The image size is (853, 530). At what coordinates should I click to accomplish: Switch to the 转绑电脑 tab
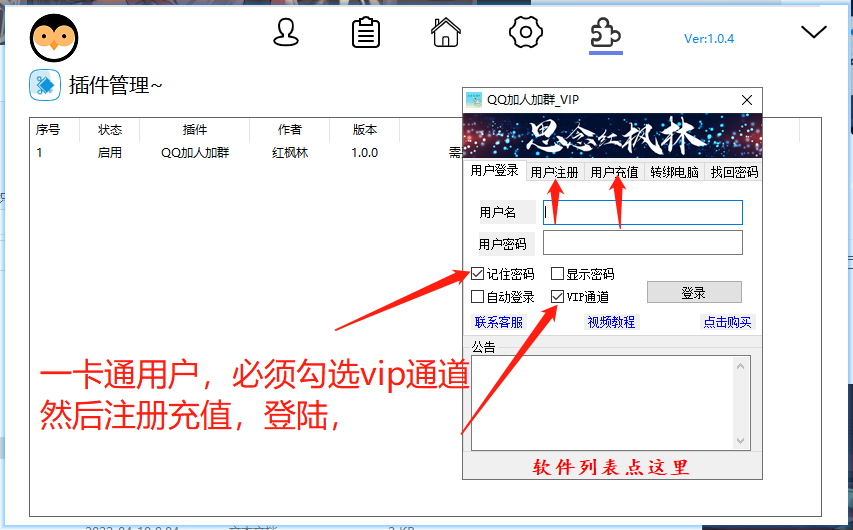[x=675, y=172]
